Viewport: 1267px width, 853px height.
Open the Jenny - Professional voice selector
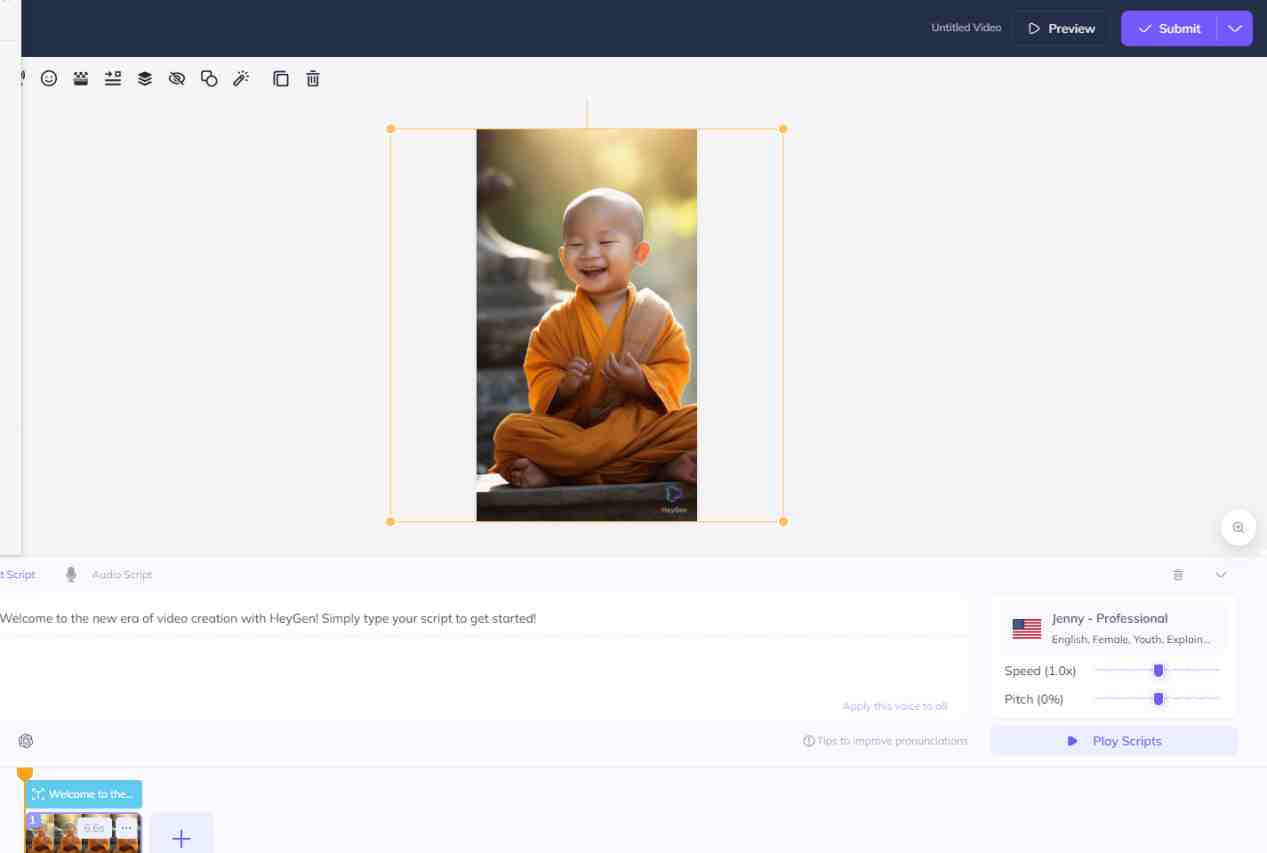coord(1113,628)
